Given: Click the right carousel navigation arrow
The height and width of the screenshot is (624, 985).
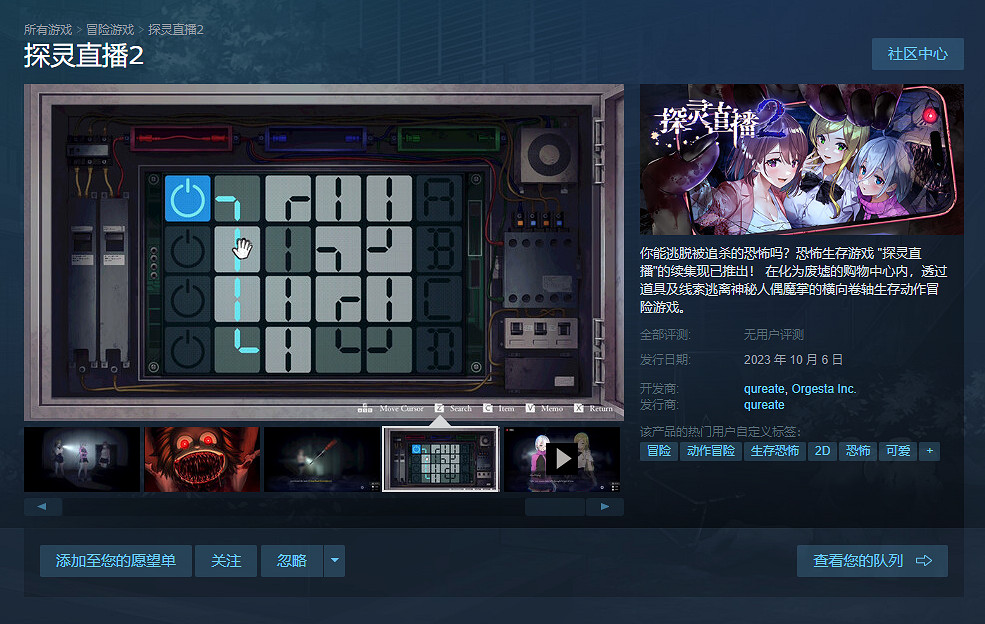Looking at the screenshot, I should tap(605, 507).
